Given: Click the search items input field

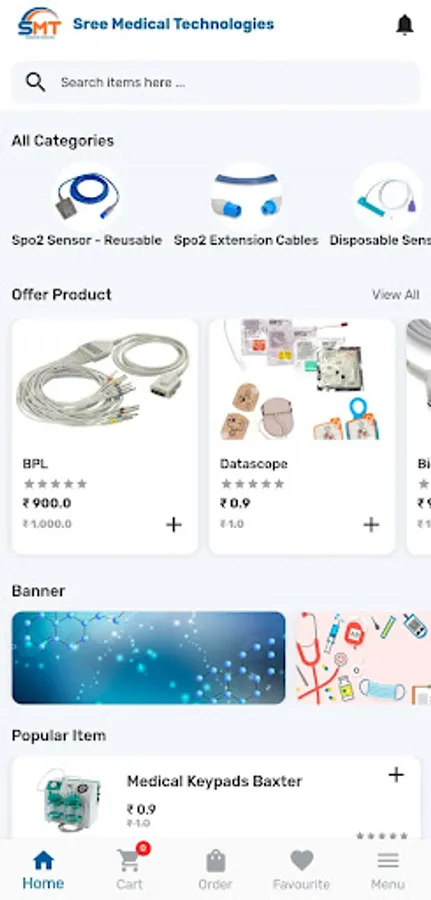Looking at the screenshot, I should pyautogui.click(x=216, y=83).
